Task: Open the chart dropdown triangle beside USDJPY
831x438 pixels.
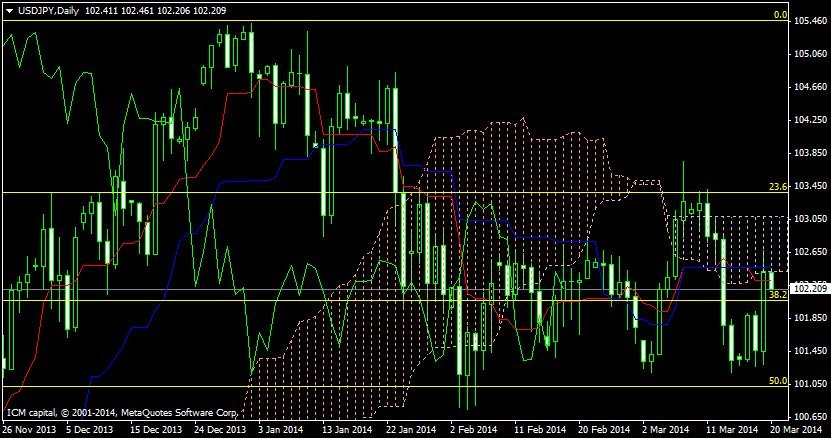Action: [10, 11]
